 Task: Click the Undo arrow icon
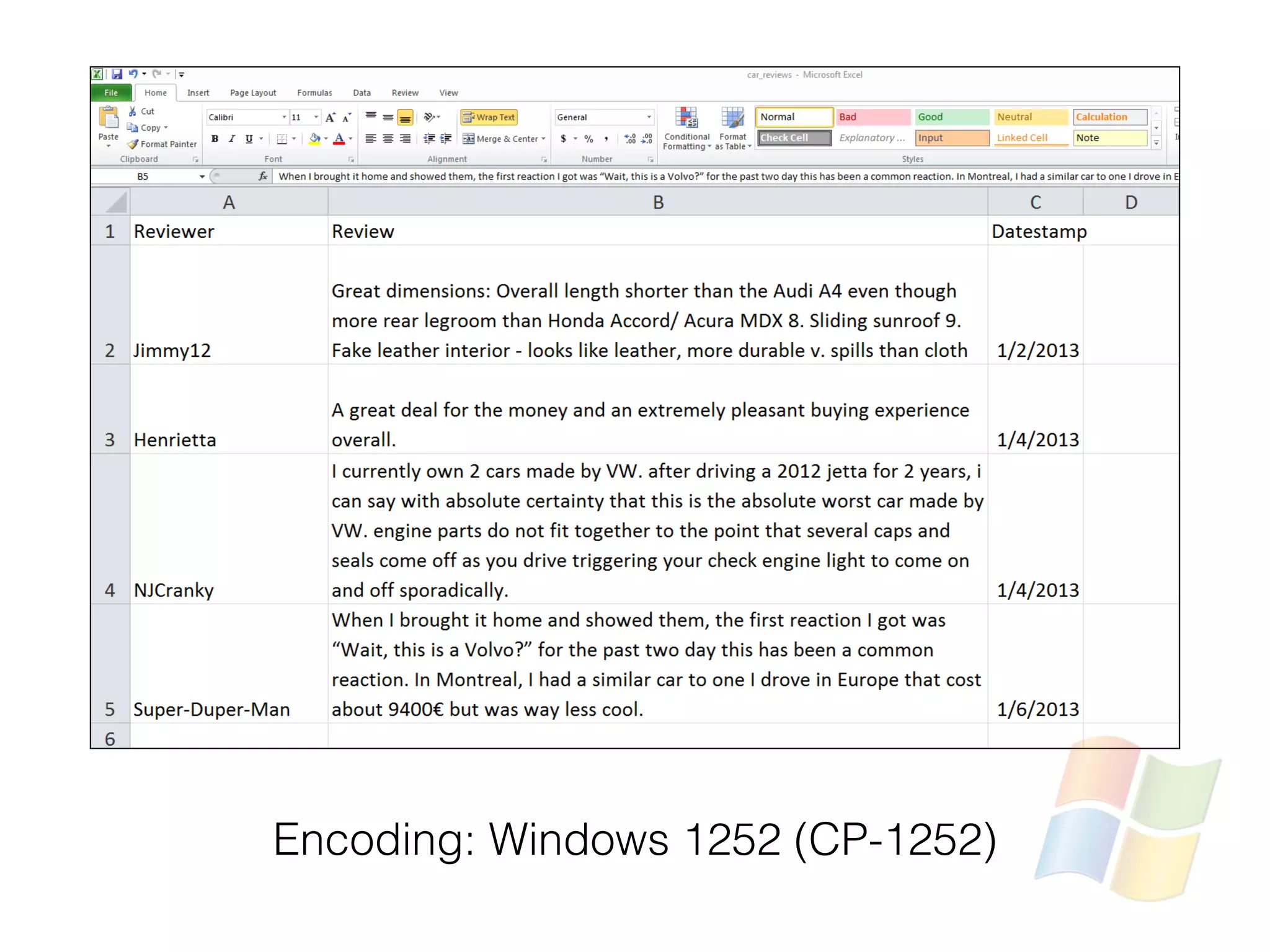[x=133, y=74]
